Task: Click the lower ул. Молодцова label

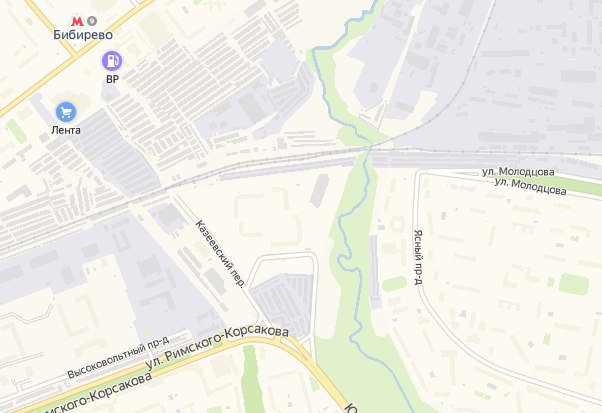Action: click(x=530, y=186)
